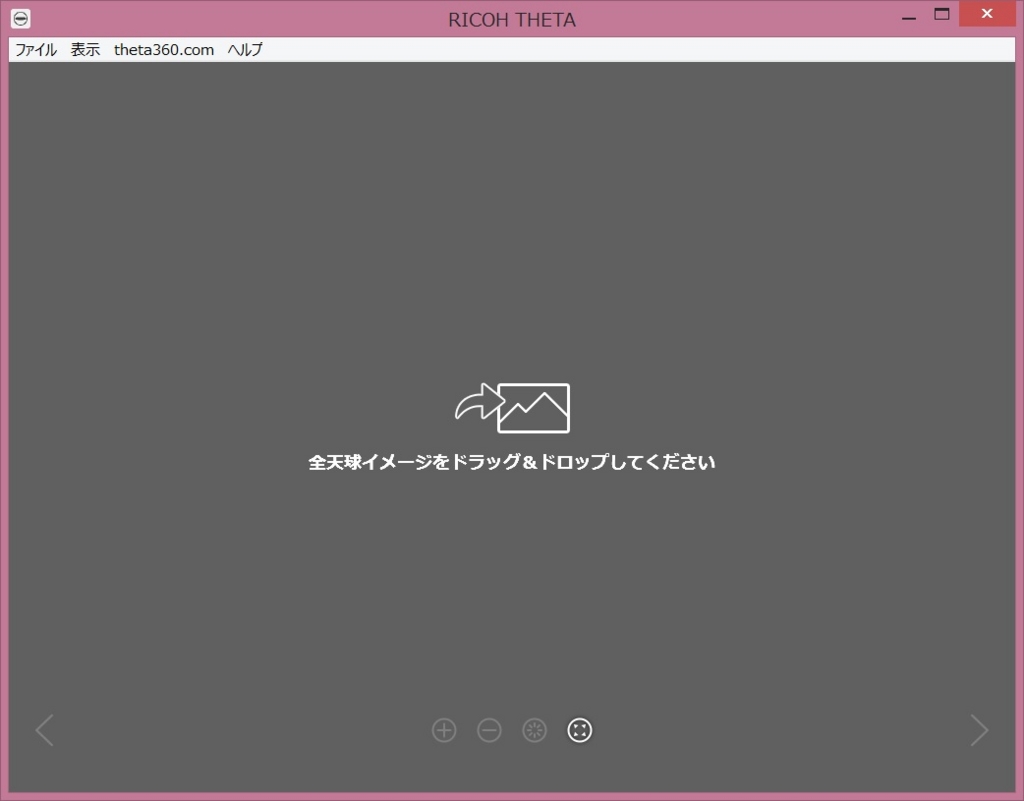Open the ファイル menu
The height and width of the screenshot is (801, 1024).
point(36,50)
